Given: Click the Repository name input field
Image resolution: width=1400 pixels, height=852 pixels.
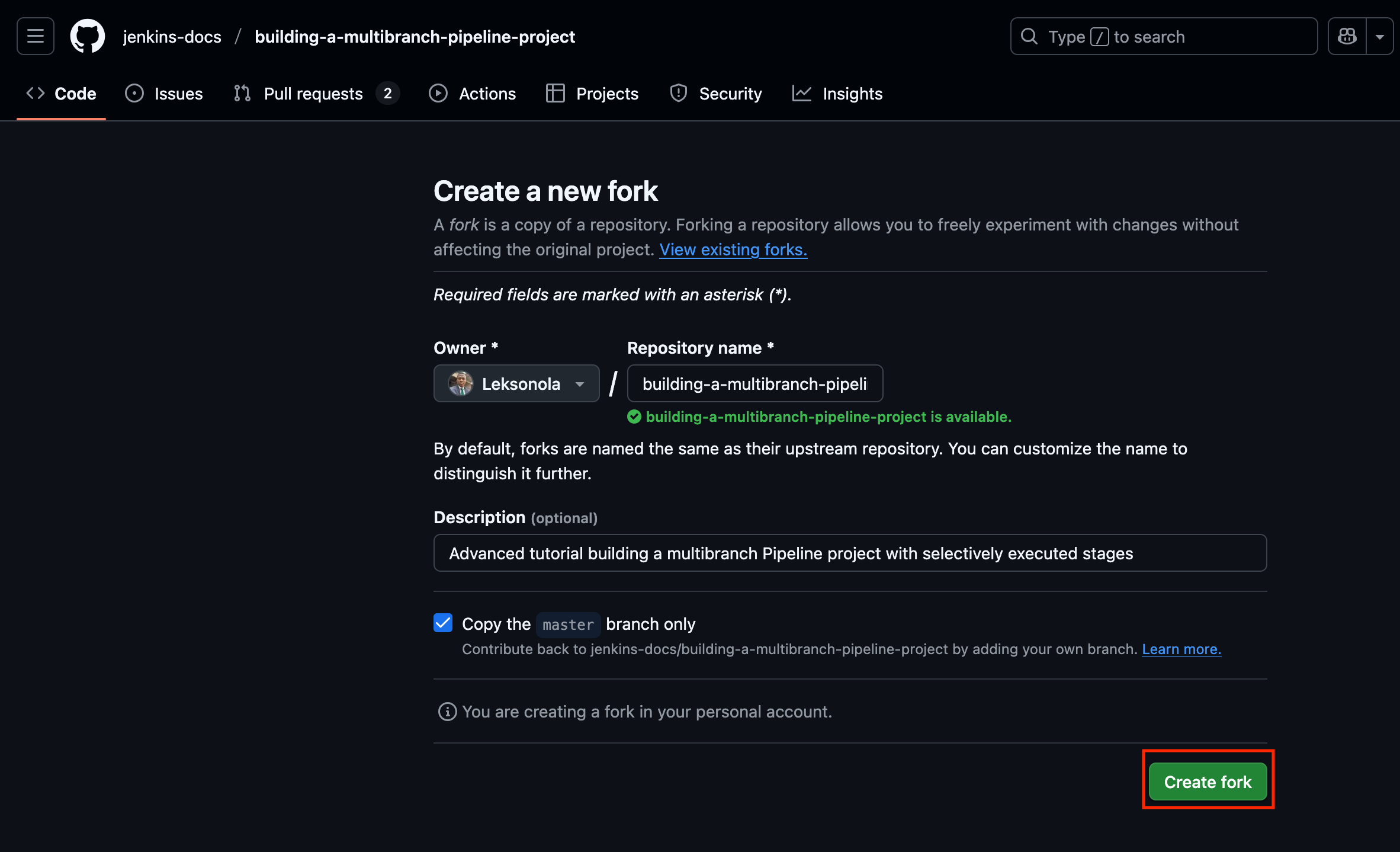Looking at the screenshot, I should coord(755,383).
